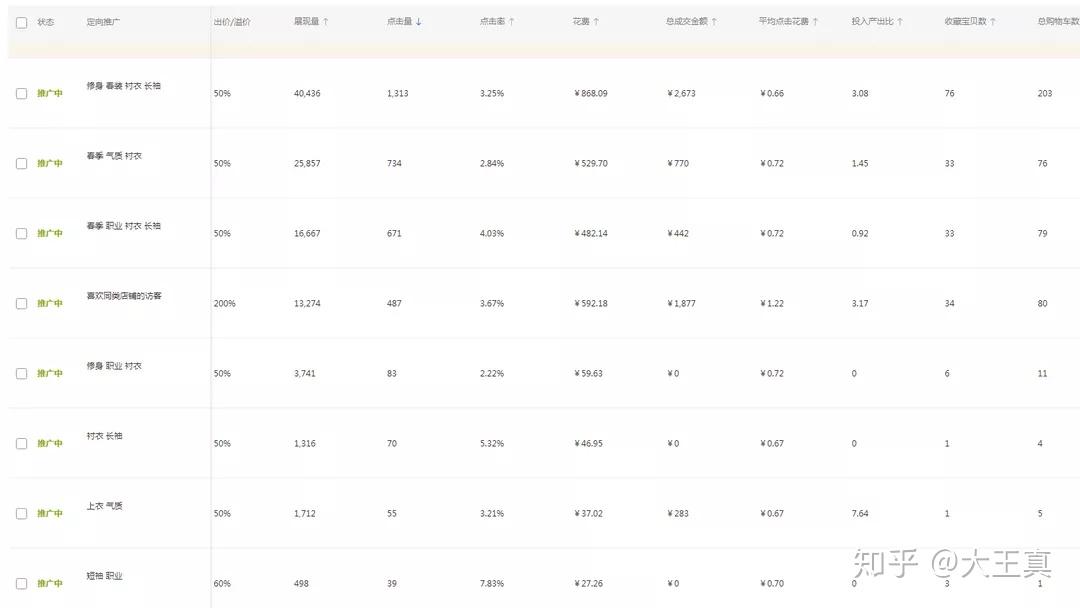Open the 春季 气质 衬衣 targeting entry
Image resolution: width=1080 pixels, height=608 pixels.
(114, 156)
